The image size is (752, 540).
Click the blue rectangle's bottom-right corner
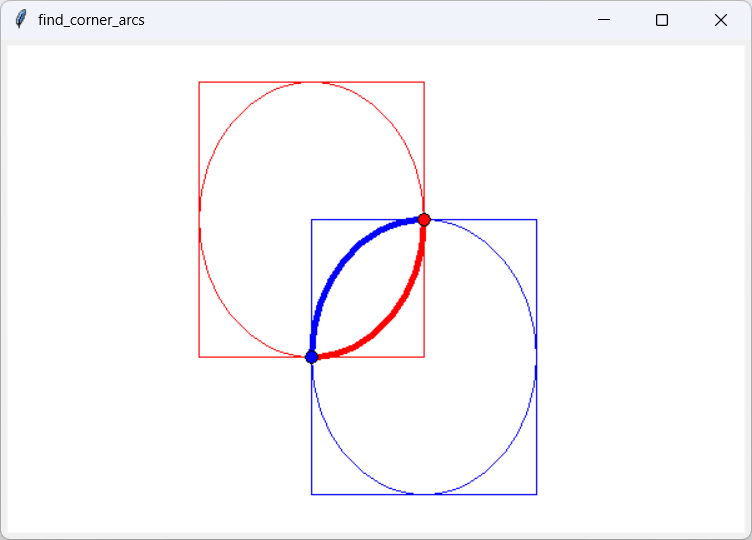(x=537, y=494)
